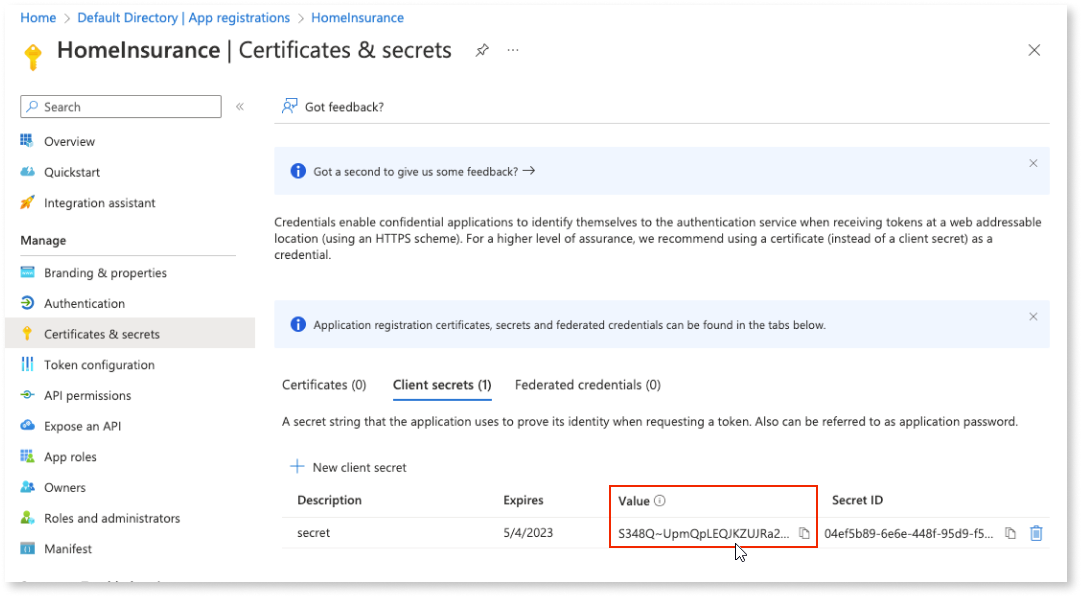Switch to Federated credentials (0) tab
The image size is (1082, 597).
[x=587, y=385]
